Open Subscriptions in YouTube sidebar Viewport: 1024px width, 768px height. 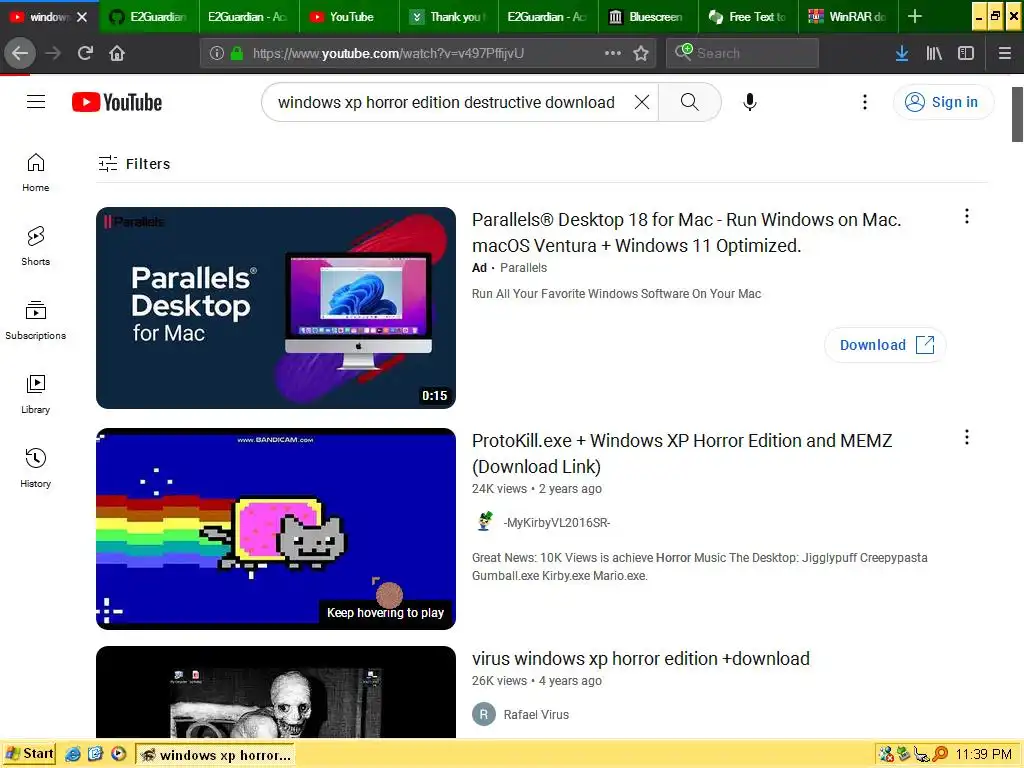(x=36, y=320)
